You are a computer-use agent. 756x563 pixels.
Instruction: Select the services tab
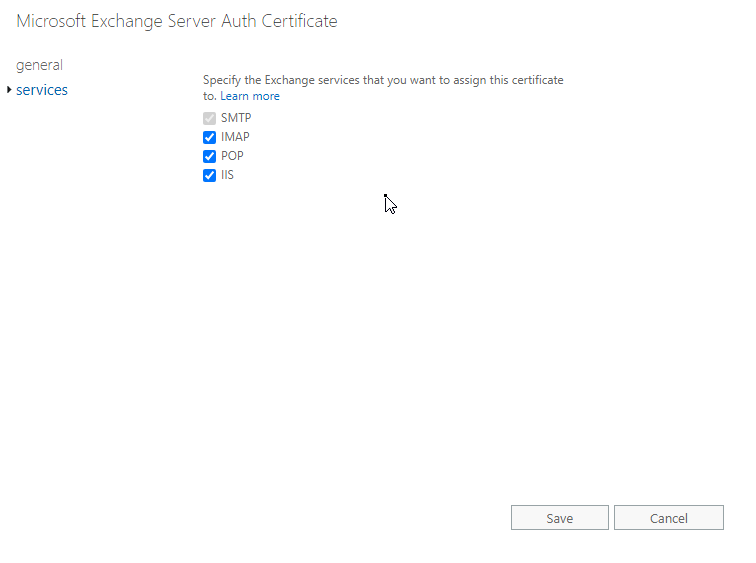click(x=41, y=90)
